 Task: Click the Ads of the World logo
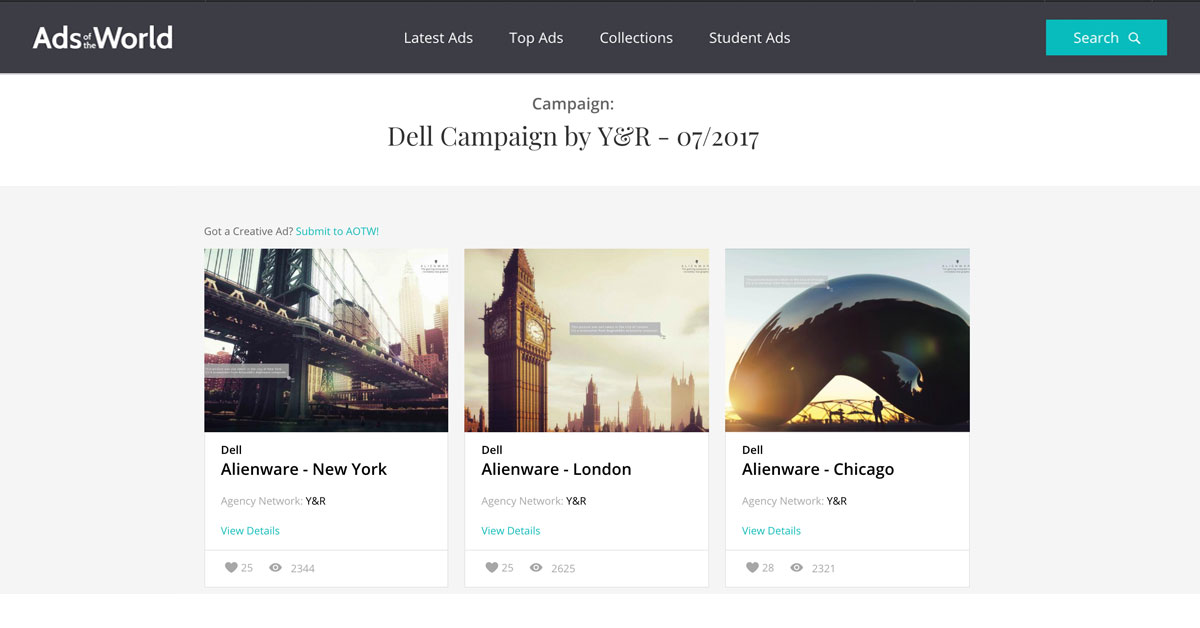(x=102, y=38)
